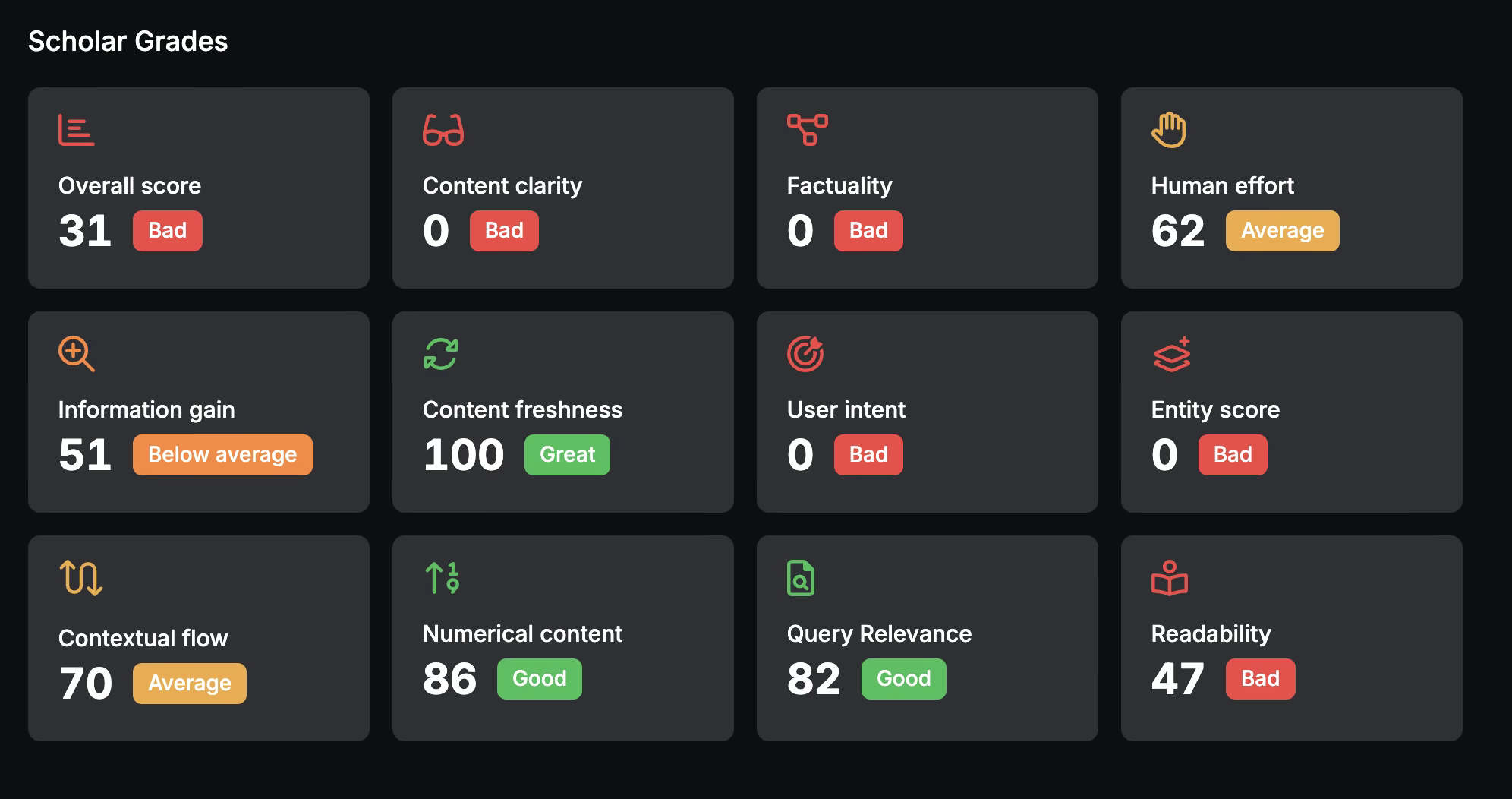The width and height of the screenshot is (1512, 799).
Task: Click the Bad badge for Content clarity
Action: pos(504,231)
